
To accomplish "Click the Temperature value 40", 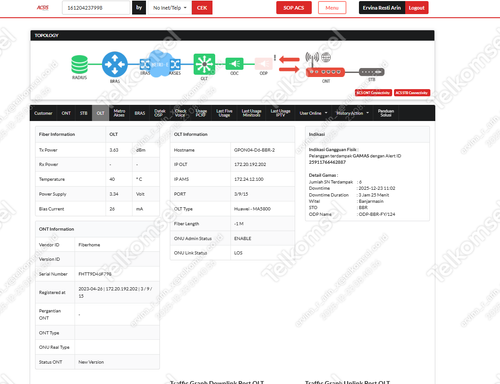I will (x=112, y=179).
